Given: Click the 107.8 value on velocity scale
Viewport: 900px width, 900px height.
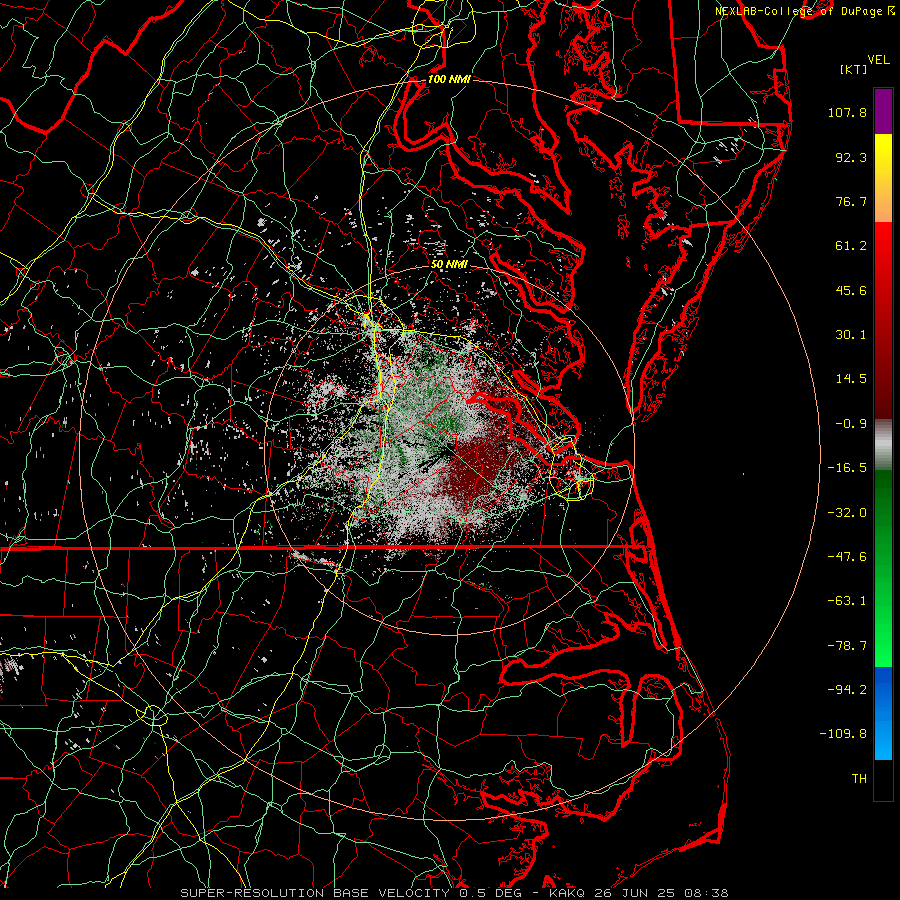Looking at the screenshot, I should click(x=847, y=112).
